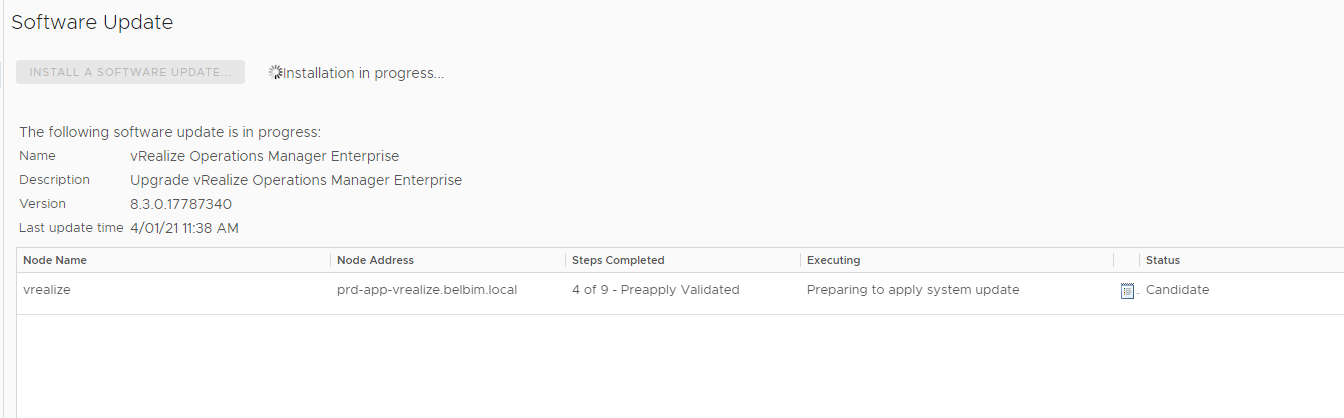This screenshot has height=418, width=1344.
Task: Sort by the Executing column header
Action: (957, 260)
